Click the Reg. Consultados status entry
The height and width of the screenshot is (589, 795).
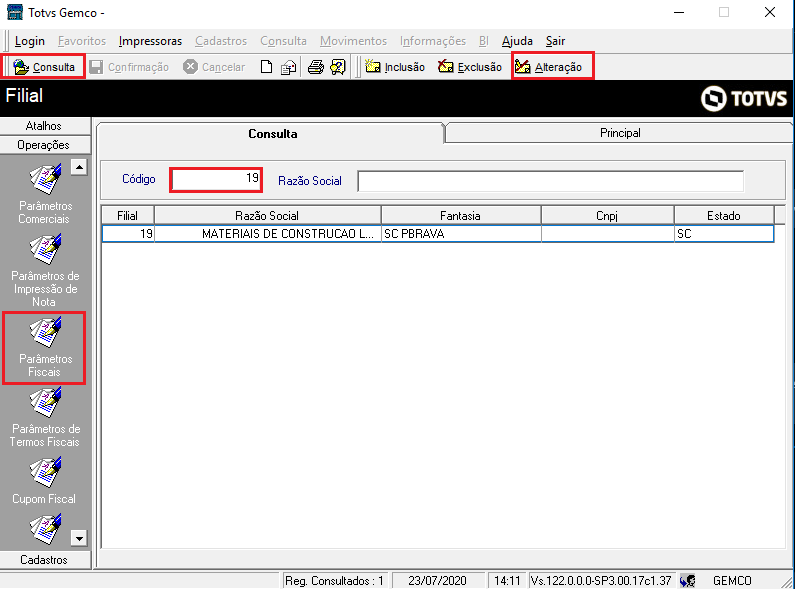coord(334,580)
